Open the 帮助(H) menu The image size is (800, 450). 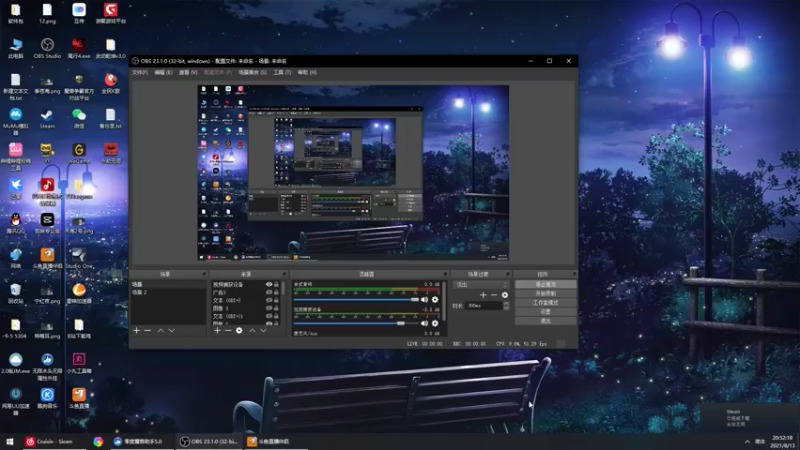click(x=307, y=72)
